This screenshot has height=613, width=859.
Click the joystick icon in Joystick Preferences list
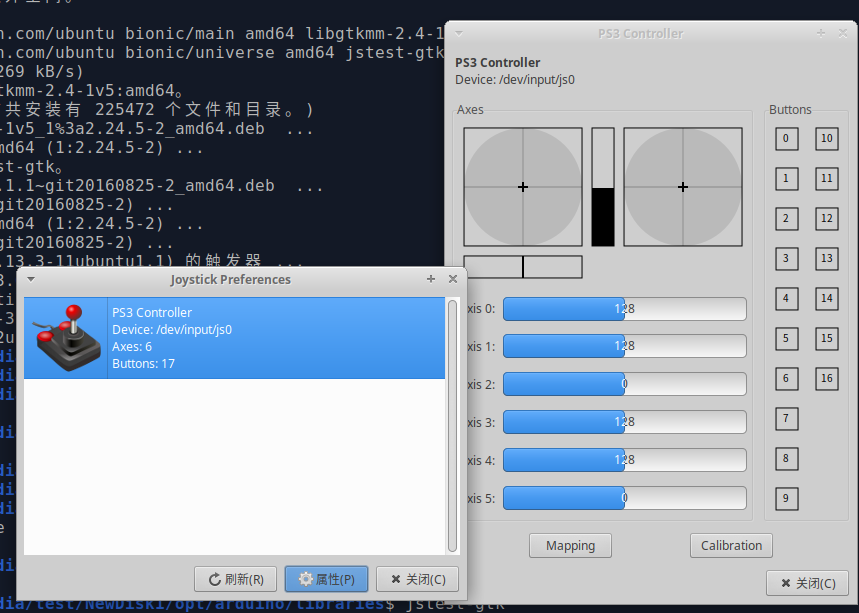[67, 337]
